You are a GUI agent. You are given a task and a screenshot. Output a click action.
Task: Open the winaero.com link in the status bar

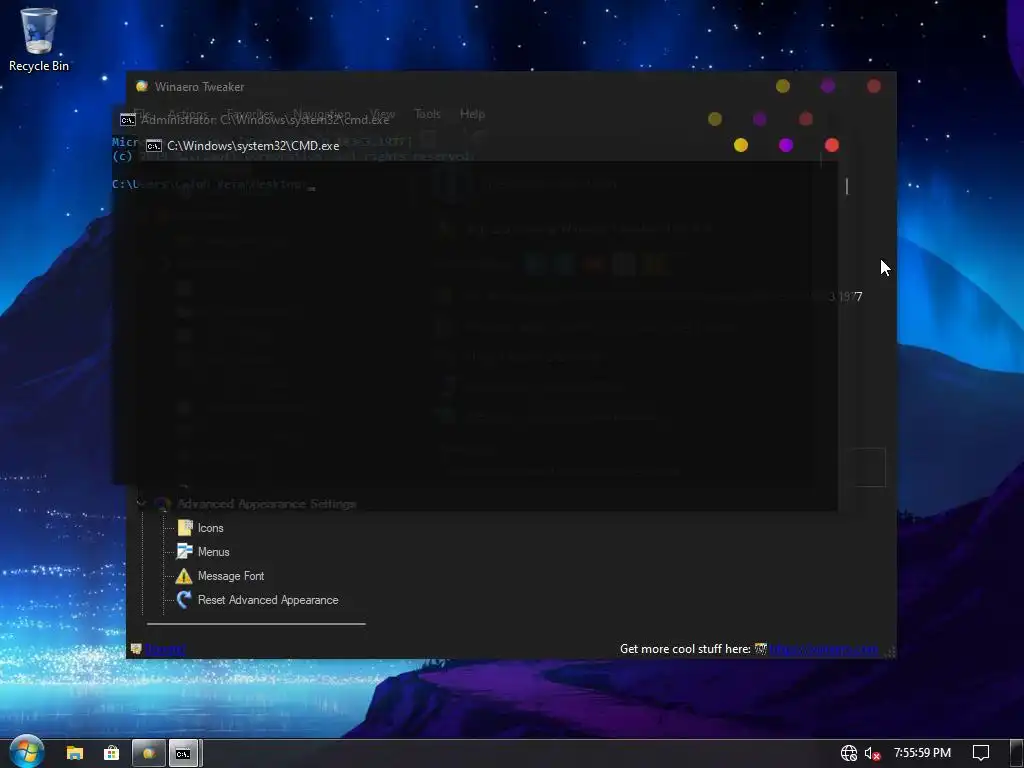coord(824,648)
